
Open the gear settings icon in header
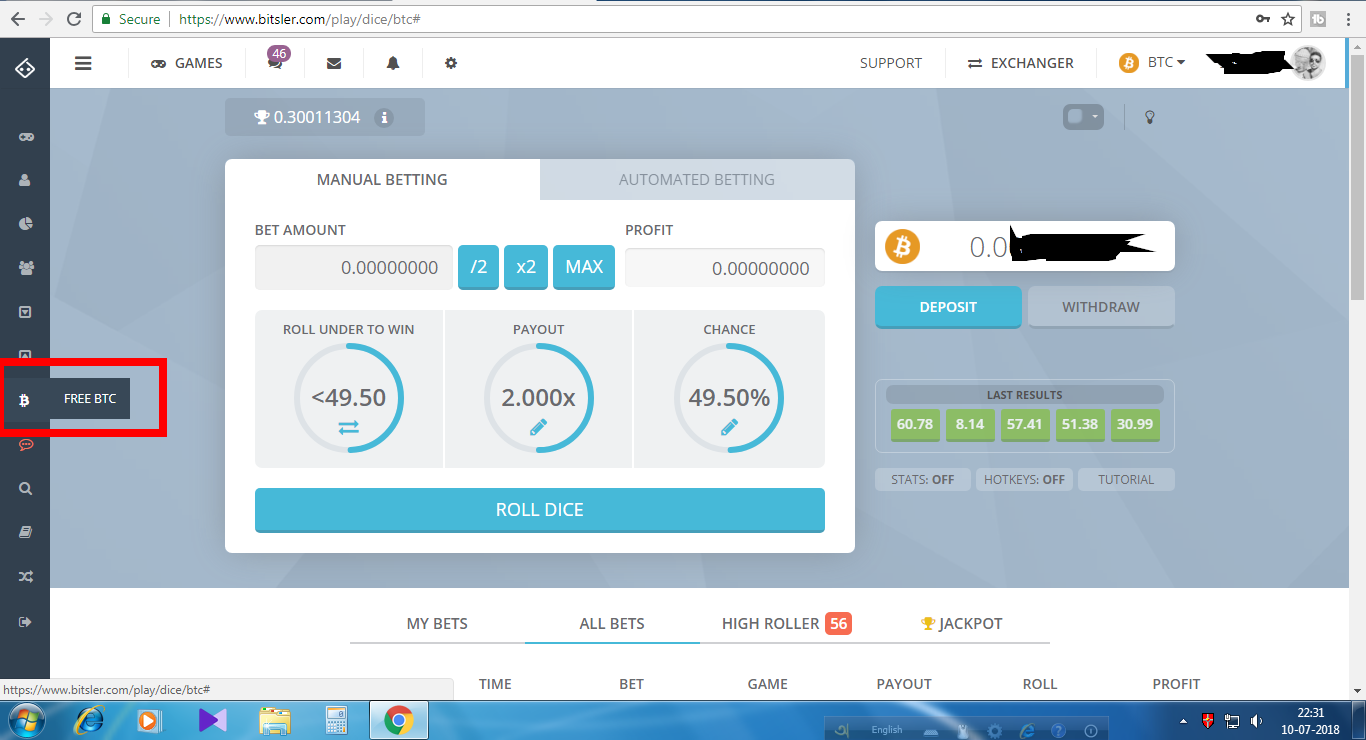point(451,63)
